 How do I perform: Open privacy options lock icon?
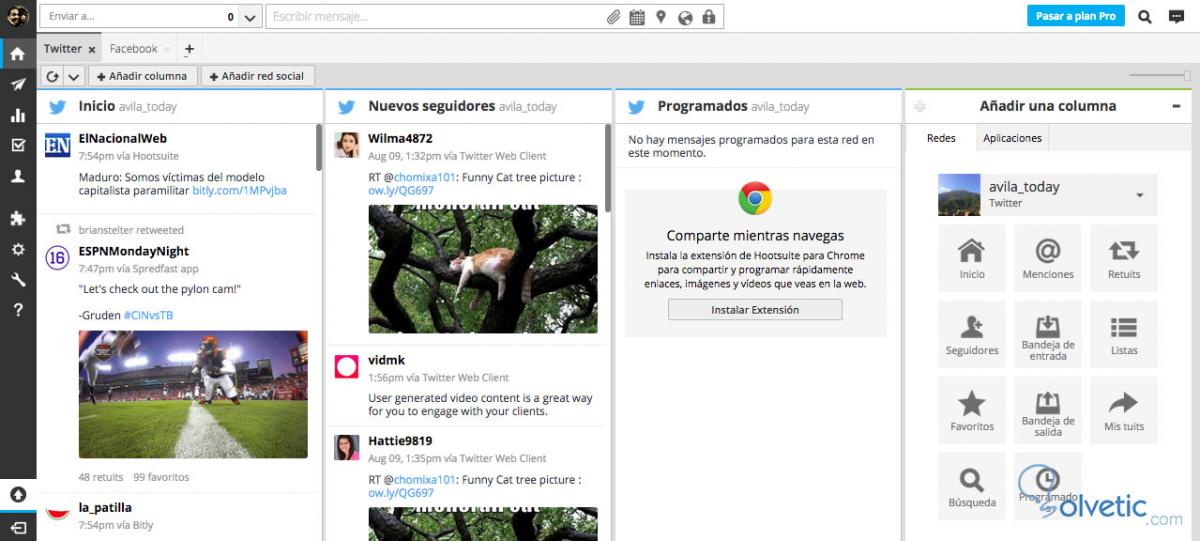(x=709, y=17)
